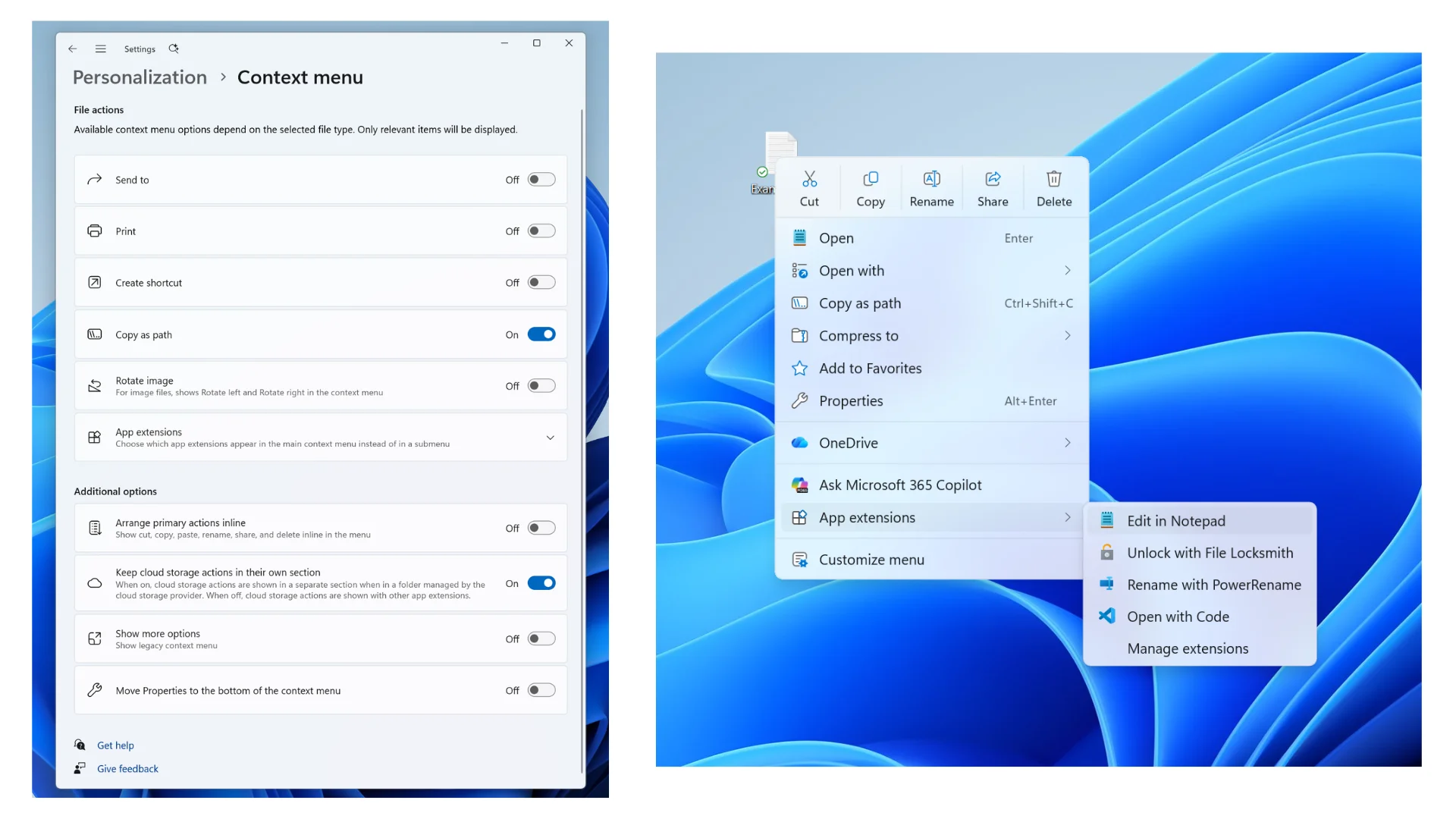Click the Visual Studio Code icon in submenu
The image size is (1456, 819).
(1107, 617)
